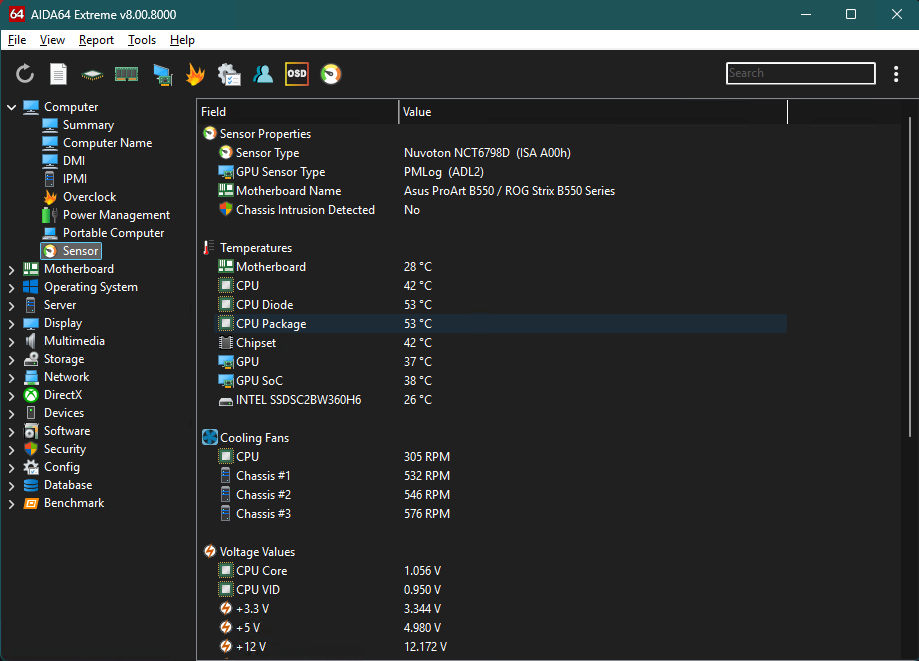Click the user contact toolbar icon
Screen dimensions: 919x661
tap(263, 74)
